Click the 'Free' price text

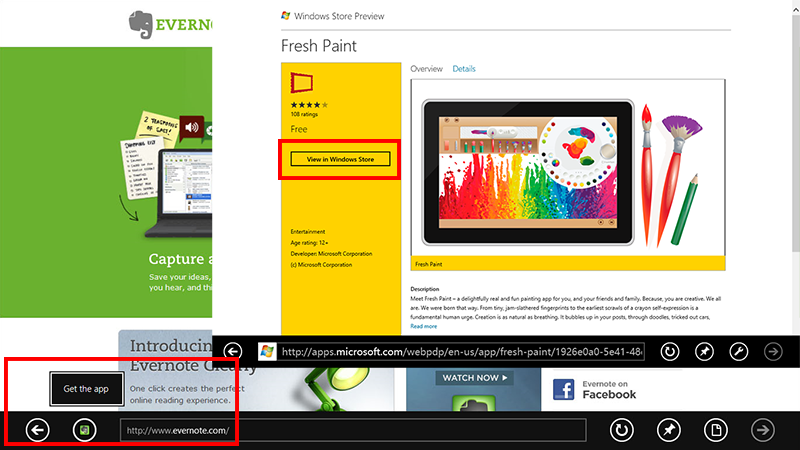tap(299, 129)
